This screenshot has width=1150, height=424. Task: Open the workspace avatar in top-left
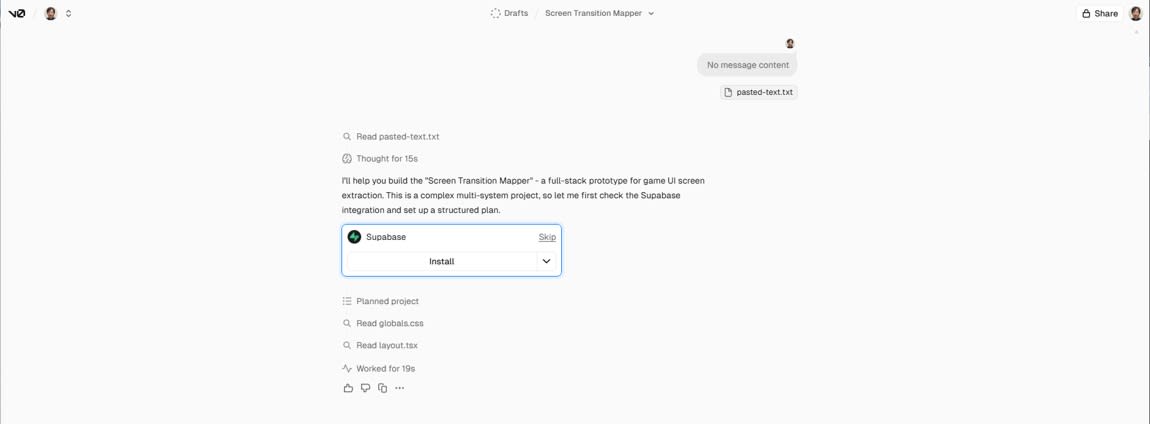(x=51, y=14)
